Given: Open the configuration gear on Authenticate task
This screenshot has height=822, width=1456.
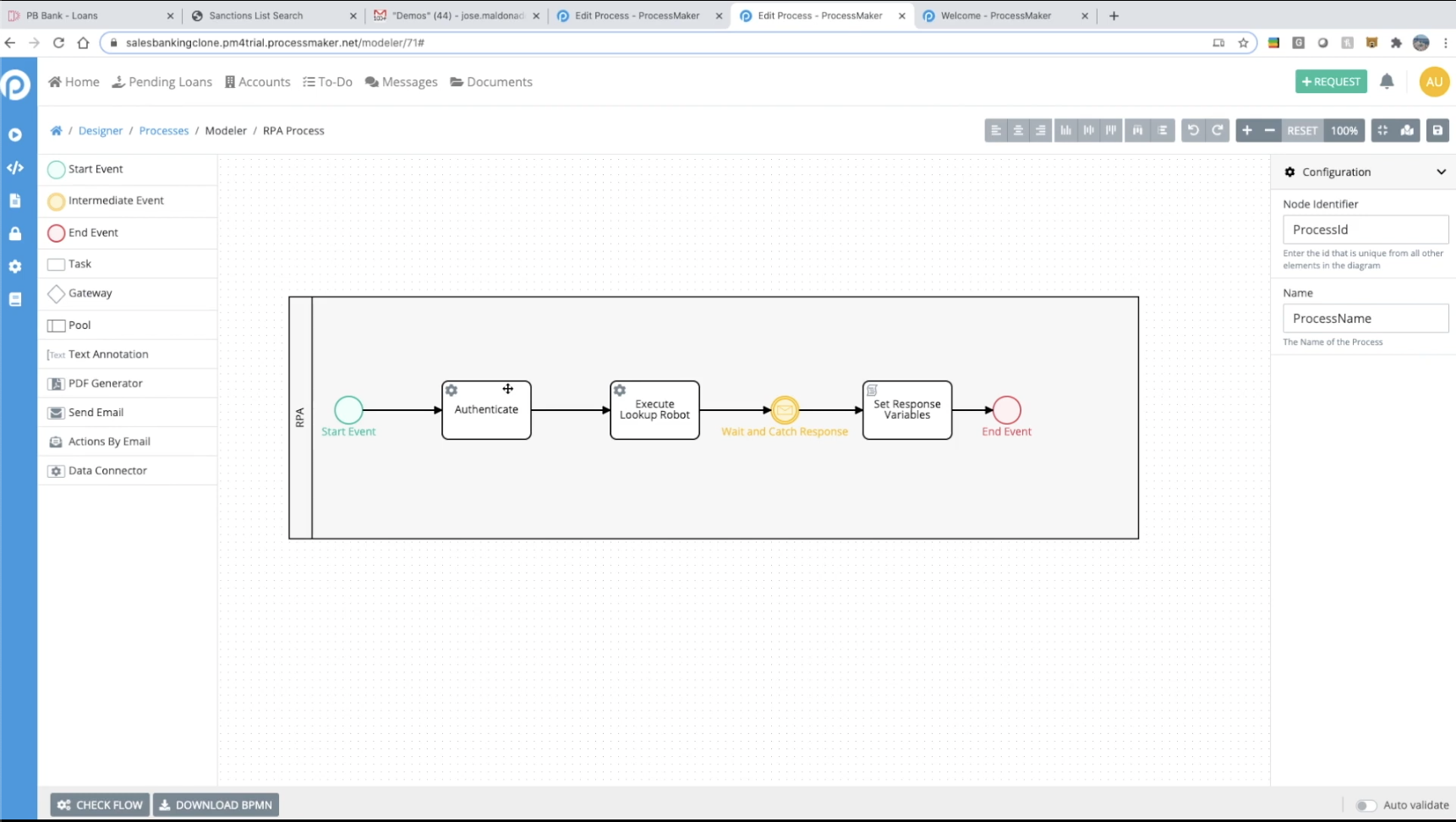Looking at the screenshot, I should [452, 390].
